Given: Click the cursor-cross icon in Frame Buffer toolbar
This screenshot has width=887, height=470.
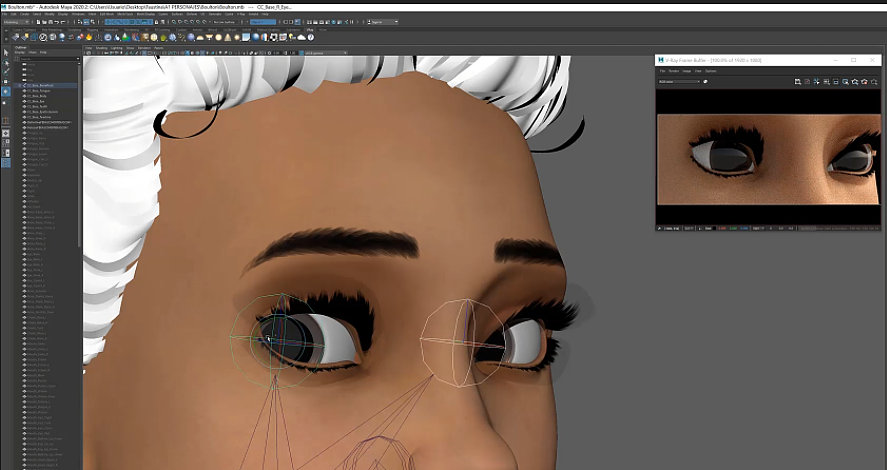Looking at the screenshot, I should point(816,81).
